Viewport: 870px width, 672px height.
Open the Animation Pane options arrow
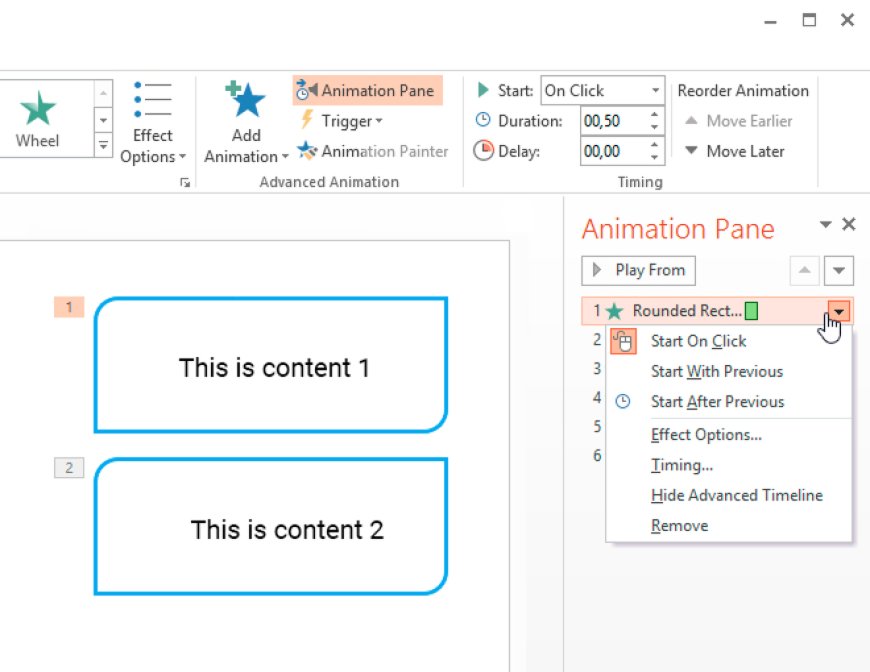pos(825,224)
